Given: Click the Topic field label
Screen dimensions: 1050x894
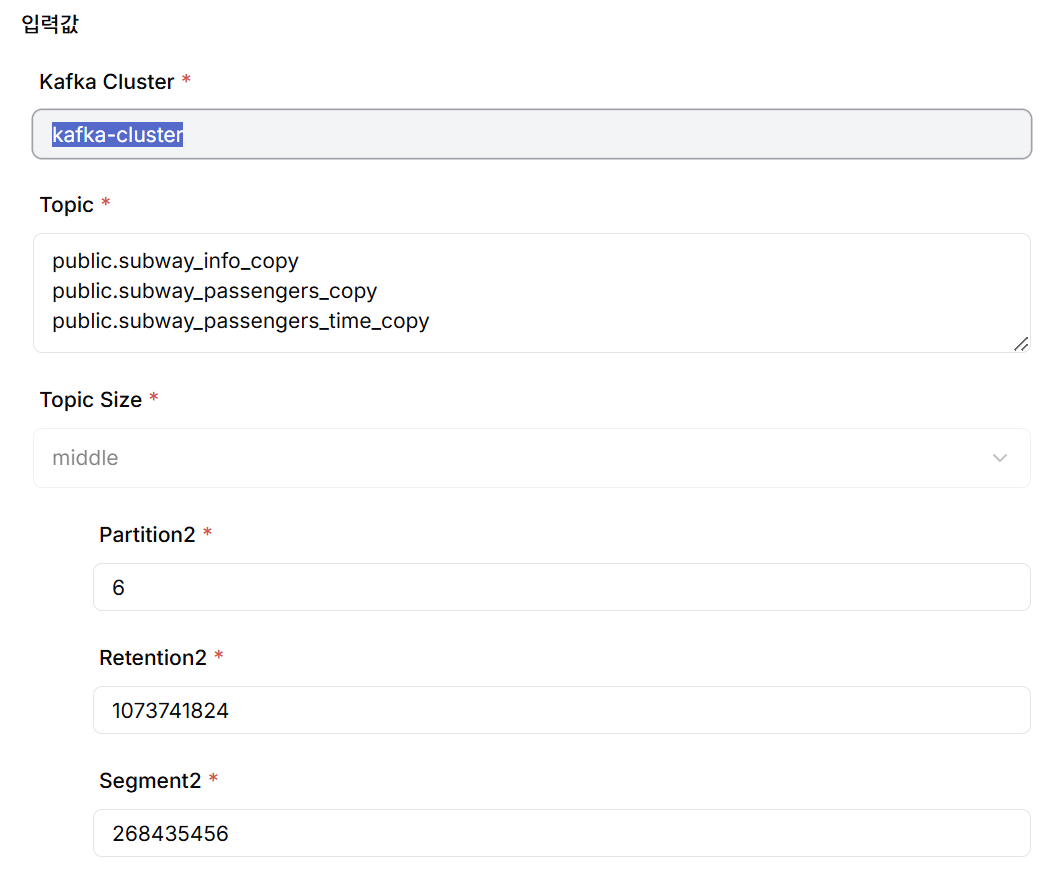Looking at the screenshot, I should click(66, 205).
